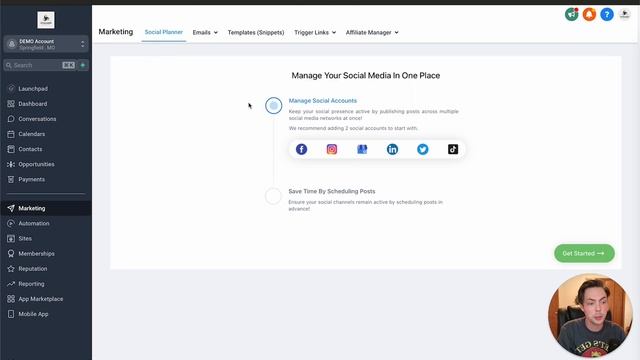Click the agency logo in the sidebar

pyautogui.click(x=46, y=20)
